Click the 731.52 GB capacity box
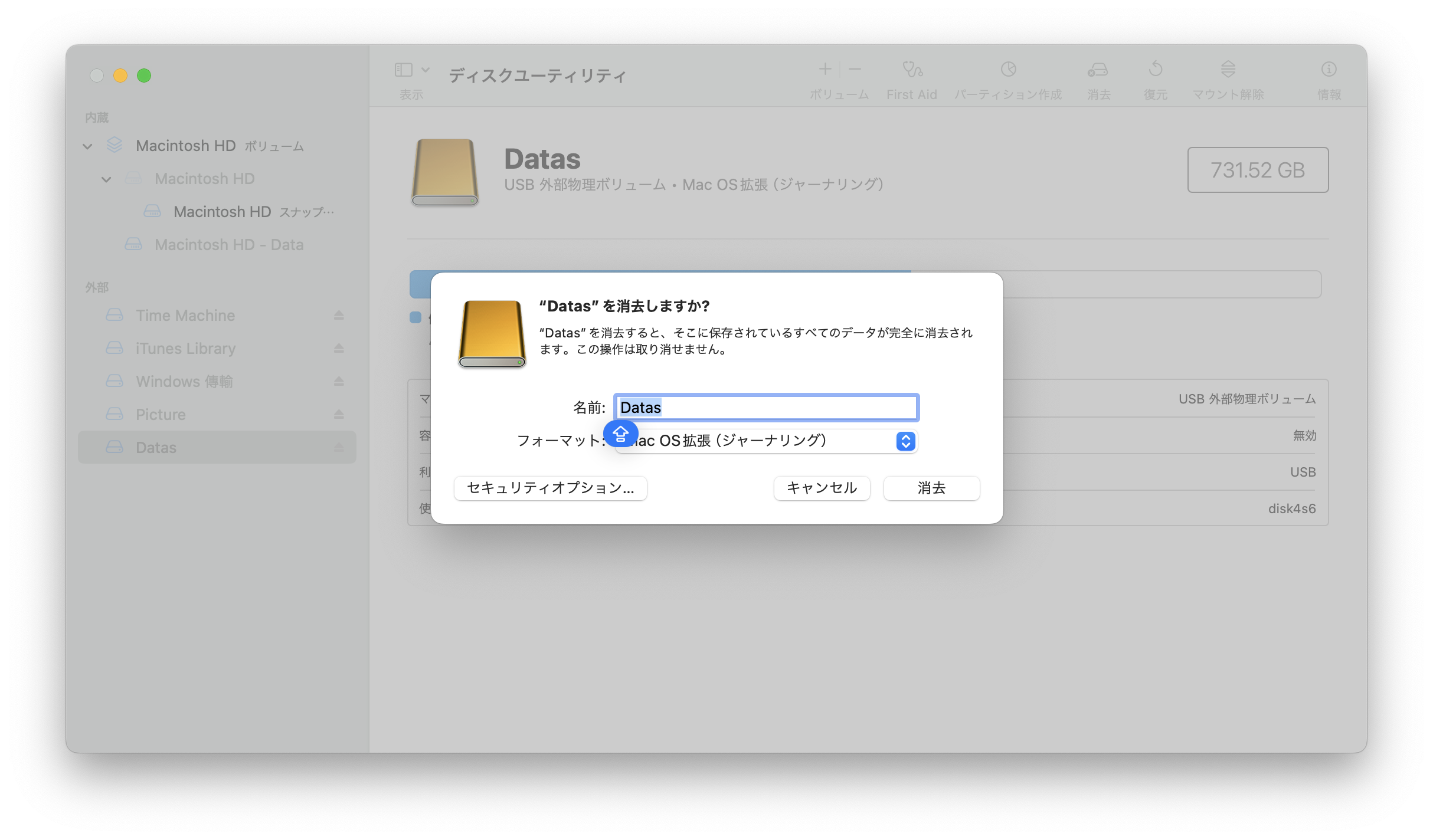This screenshot has height=840, width=1433. click(1258, 170)
